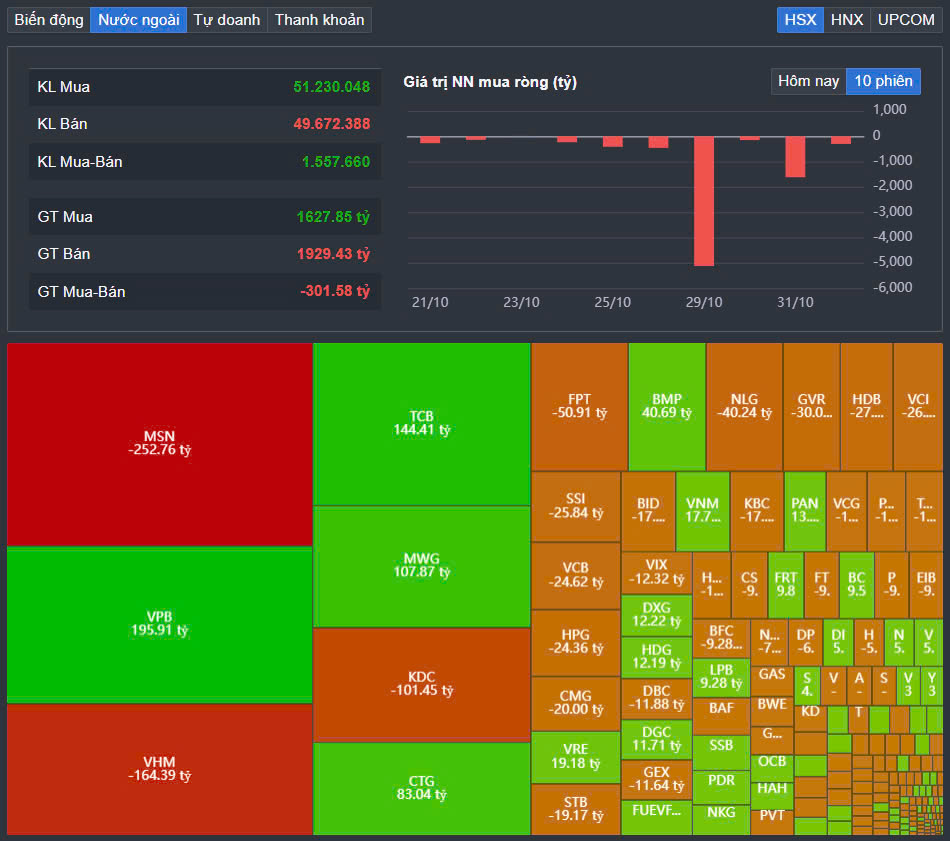Click the MSN treemap tile
This screenshot has height=841, width=950.
click(159, 444)
